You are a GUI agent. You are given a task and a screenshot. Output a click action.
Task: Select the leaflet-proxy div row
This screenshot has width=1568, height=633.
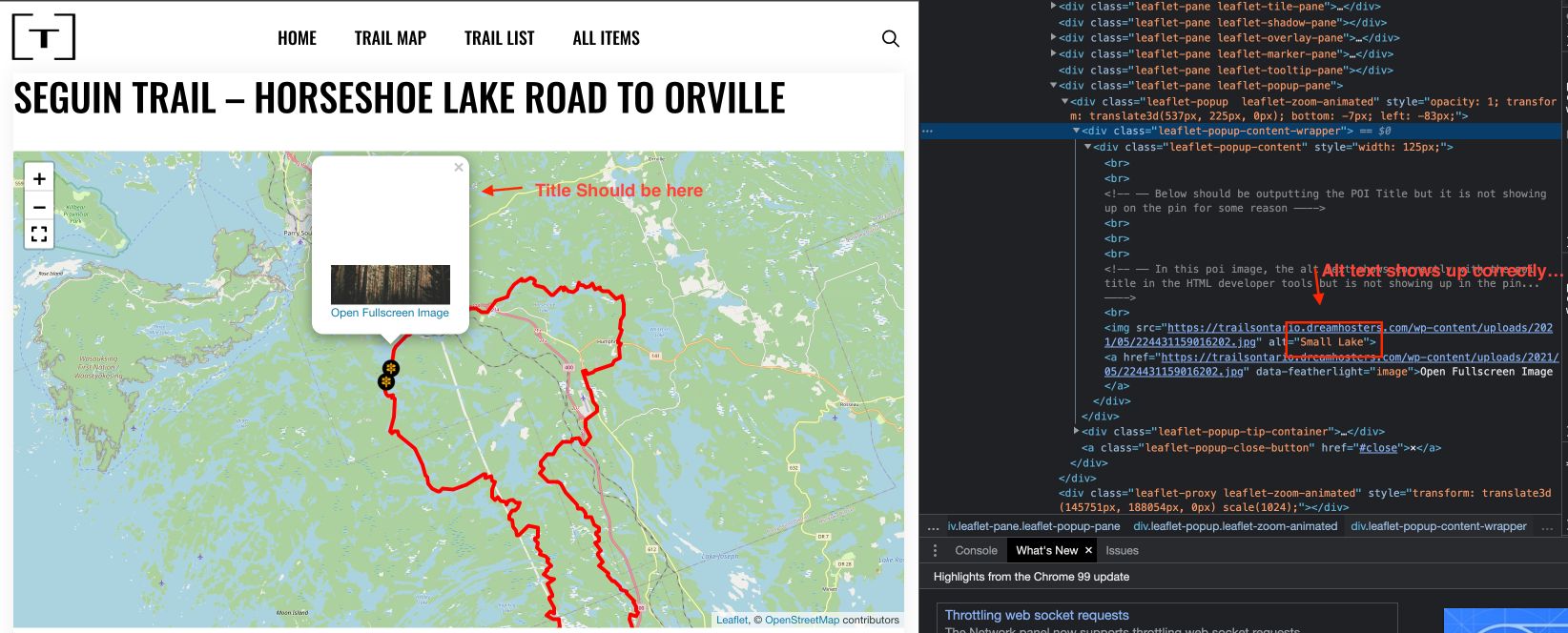coord(1305,500)
